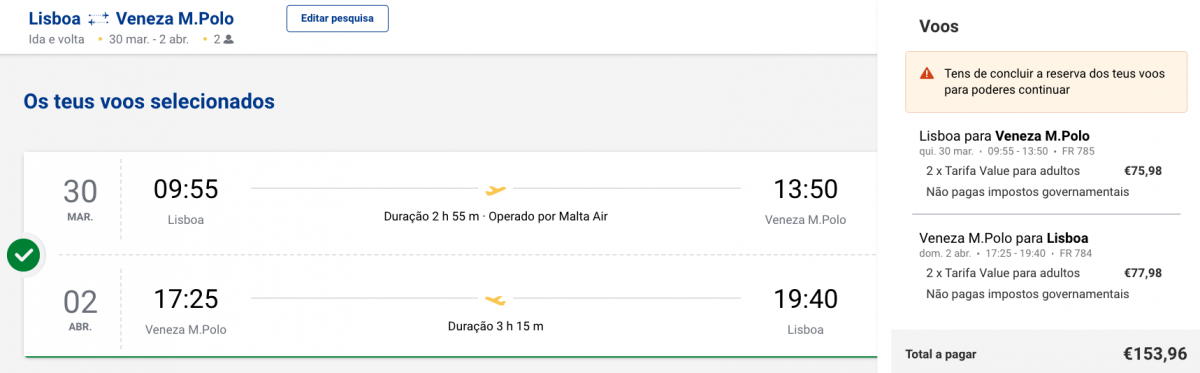Select the 09:55 Lisboa departure time
Screen dimensions: 1200x373
(x=185, y=189)
